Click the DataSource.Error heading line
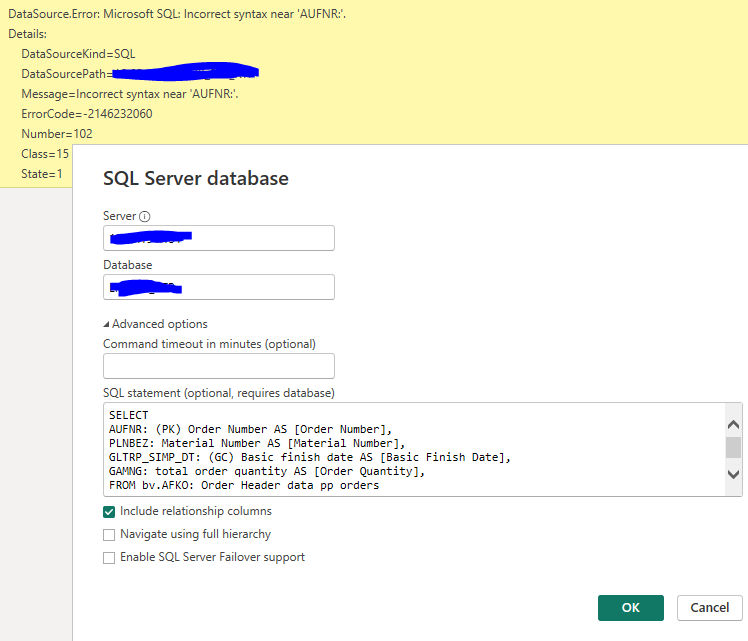 [x=177, y=14]
